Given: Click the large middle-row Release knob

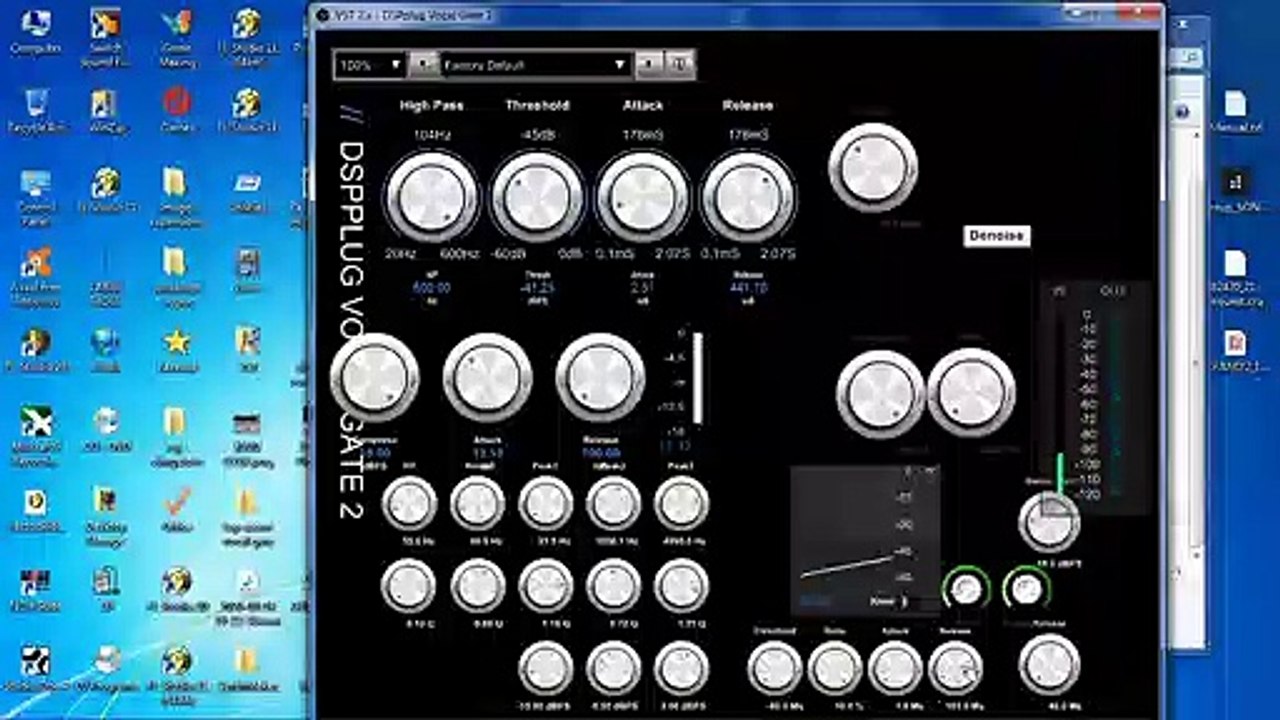Looking at the screenshot, I should (601, 377).
